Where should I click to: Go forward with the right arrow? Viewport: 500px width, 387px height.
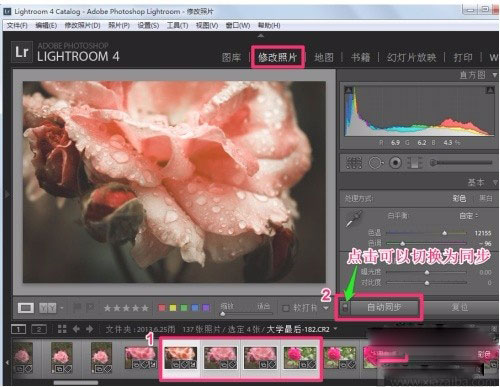click(x=89, y=329)
